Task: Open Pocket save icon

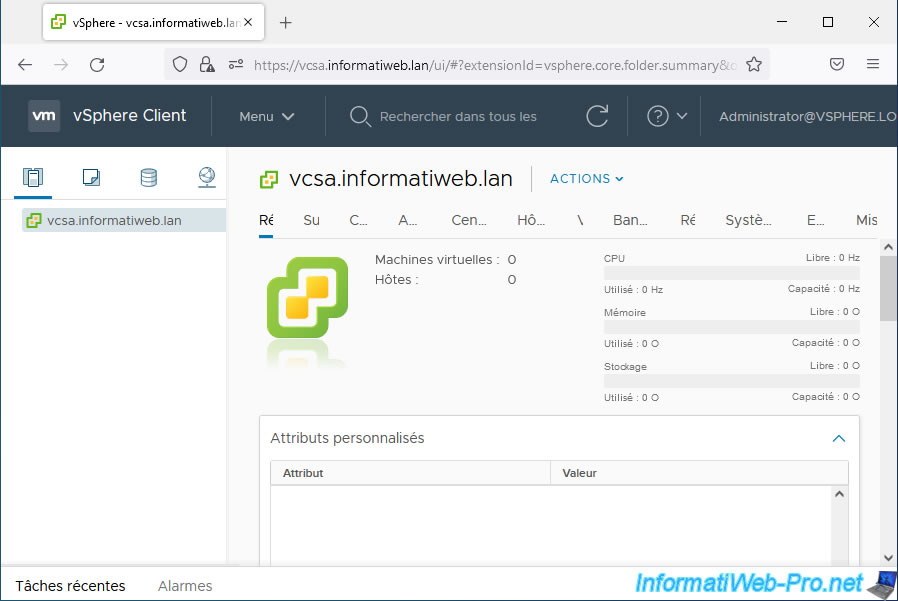Action: pos(837,64)
